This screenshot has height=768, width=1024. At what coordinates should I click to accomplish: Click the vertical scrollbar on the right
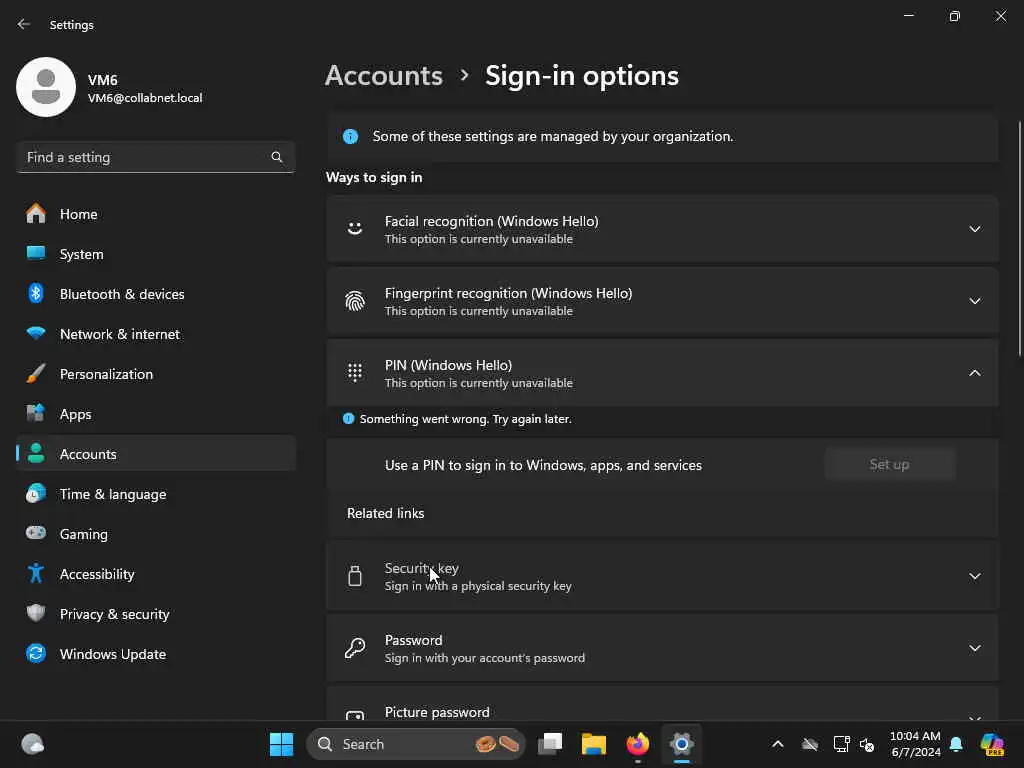[1019, 238]
